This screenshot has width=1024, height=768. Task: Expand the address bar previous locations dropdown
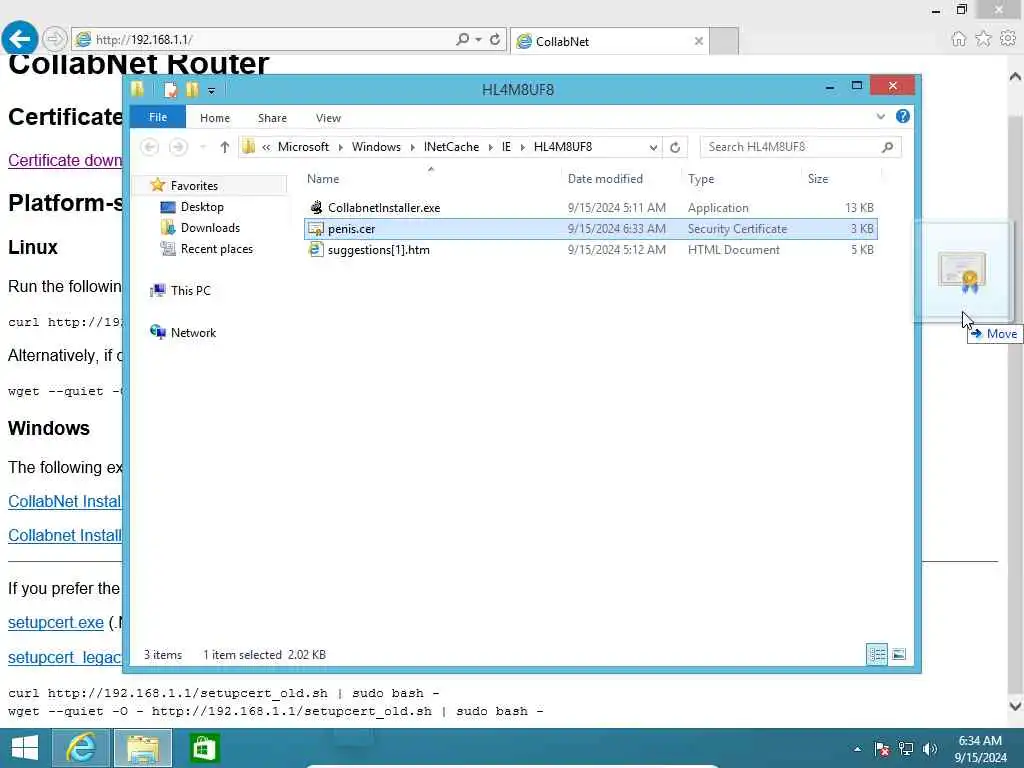(x=653, y=148)
